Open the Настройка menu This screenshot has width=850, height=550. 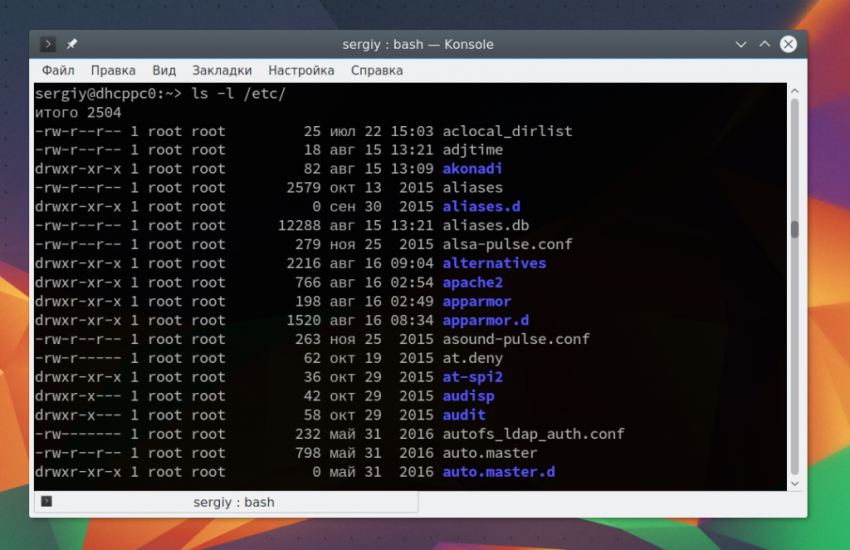click(301, 70)
